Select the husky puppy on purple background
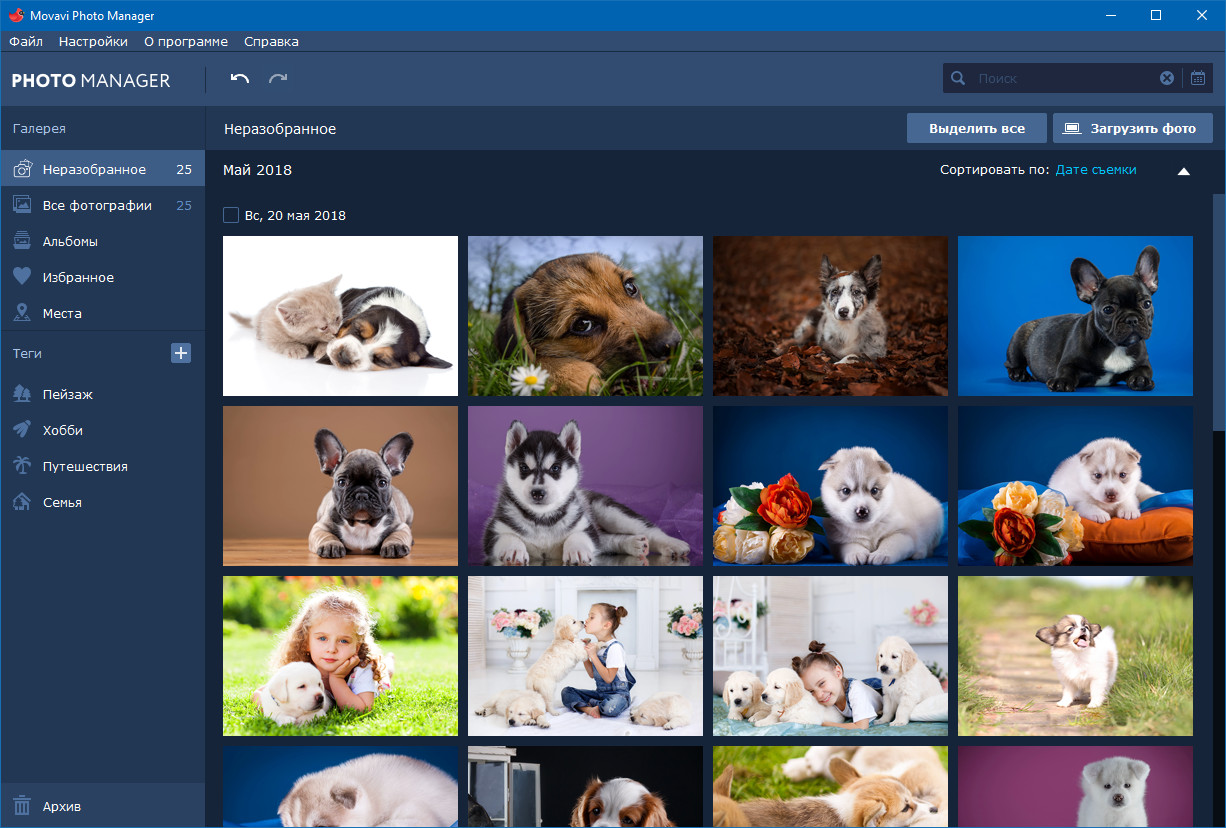This screenshot has height=828, width=1226. [x=585, y=486]
